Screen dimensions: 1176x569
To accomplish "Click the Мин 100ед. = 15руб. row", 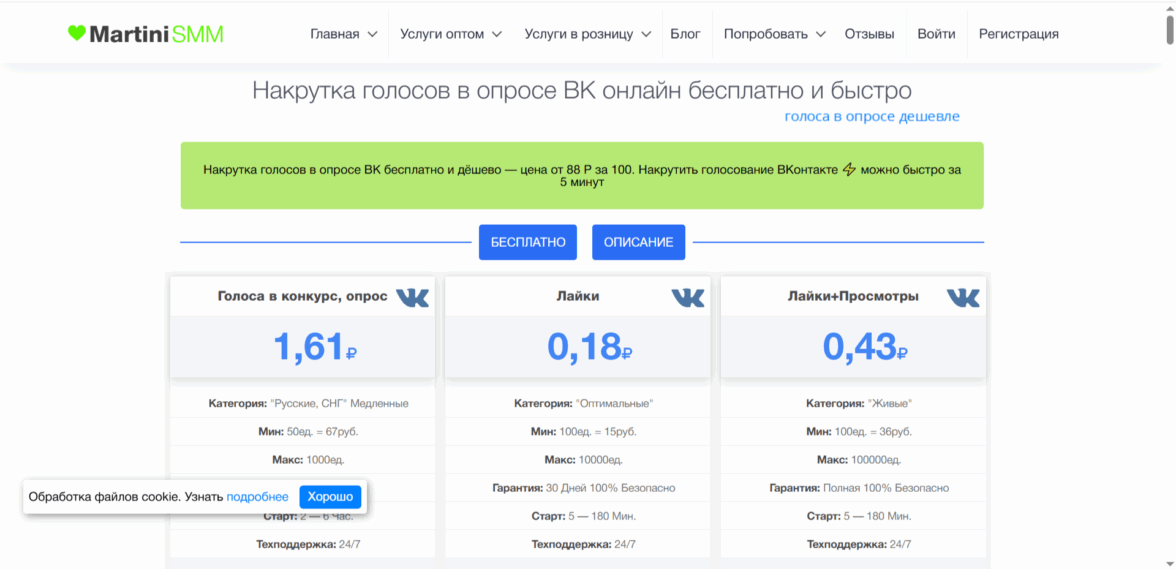I will pos(578,432).
